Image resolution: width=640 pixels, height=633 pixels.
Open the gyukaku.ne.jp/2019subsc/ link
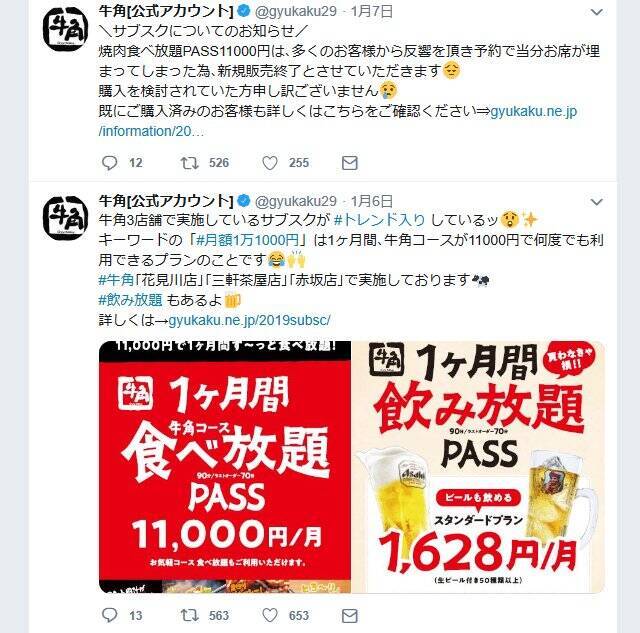pyautogui.click(x=249, y=320)
